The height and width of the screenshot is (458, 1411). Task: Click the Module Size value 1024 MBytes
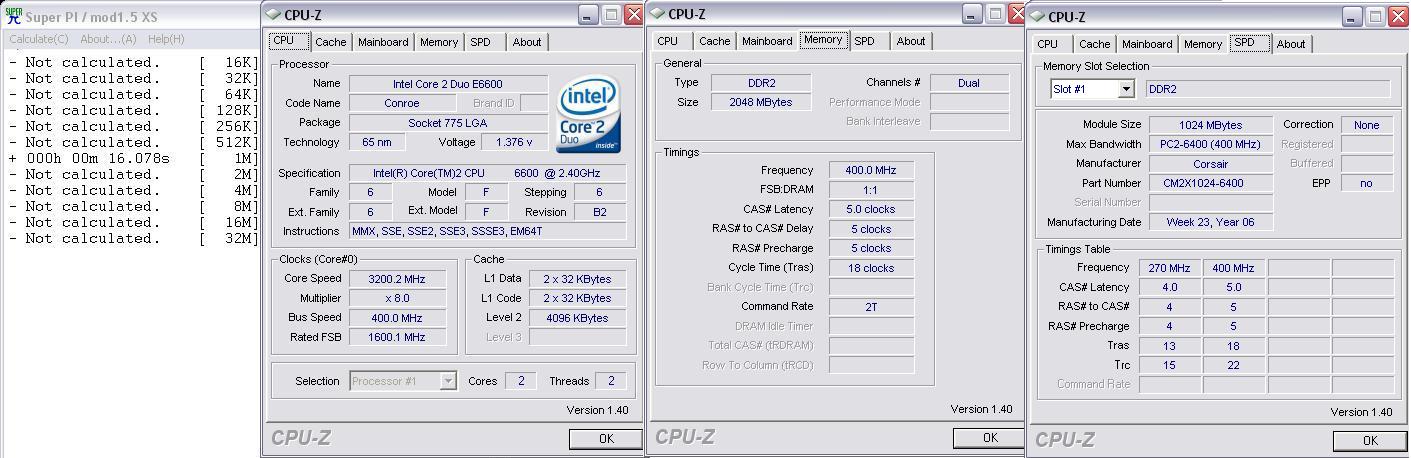tap(1211, 125)
